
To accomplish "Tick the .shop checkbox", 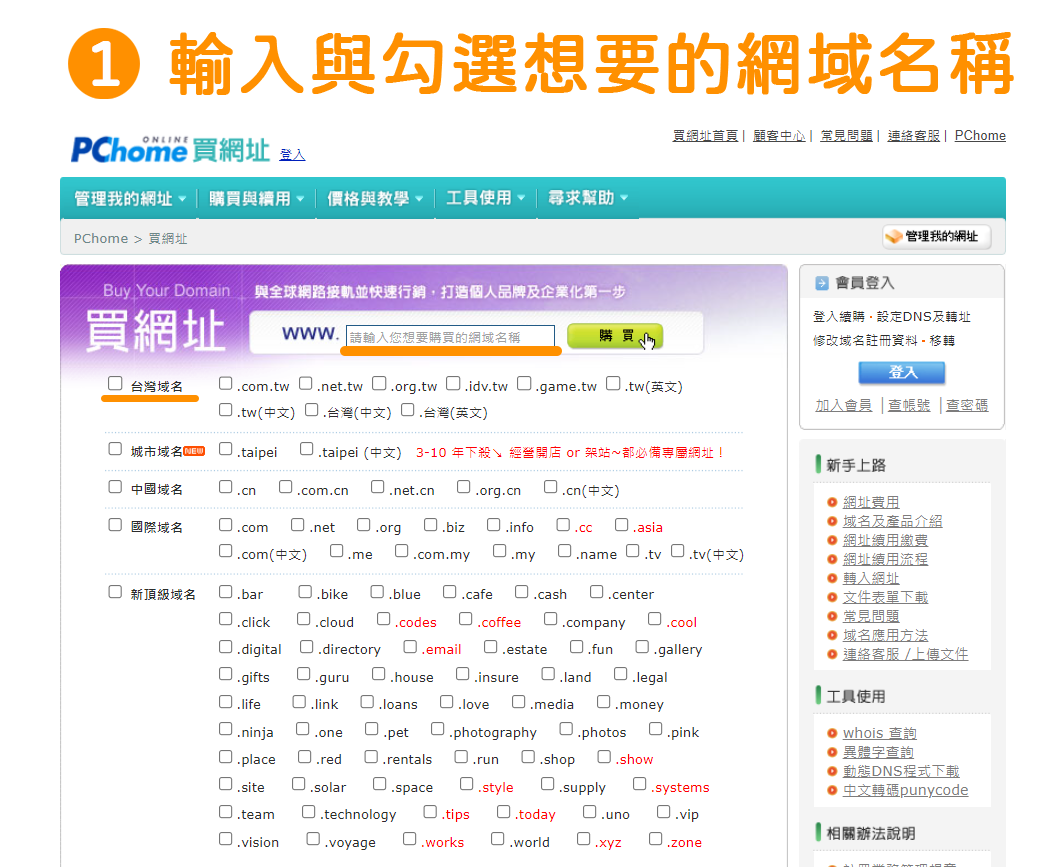I will pos(528,757).
